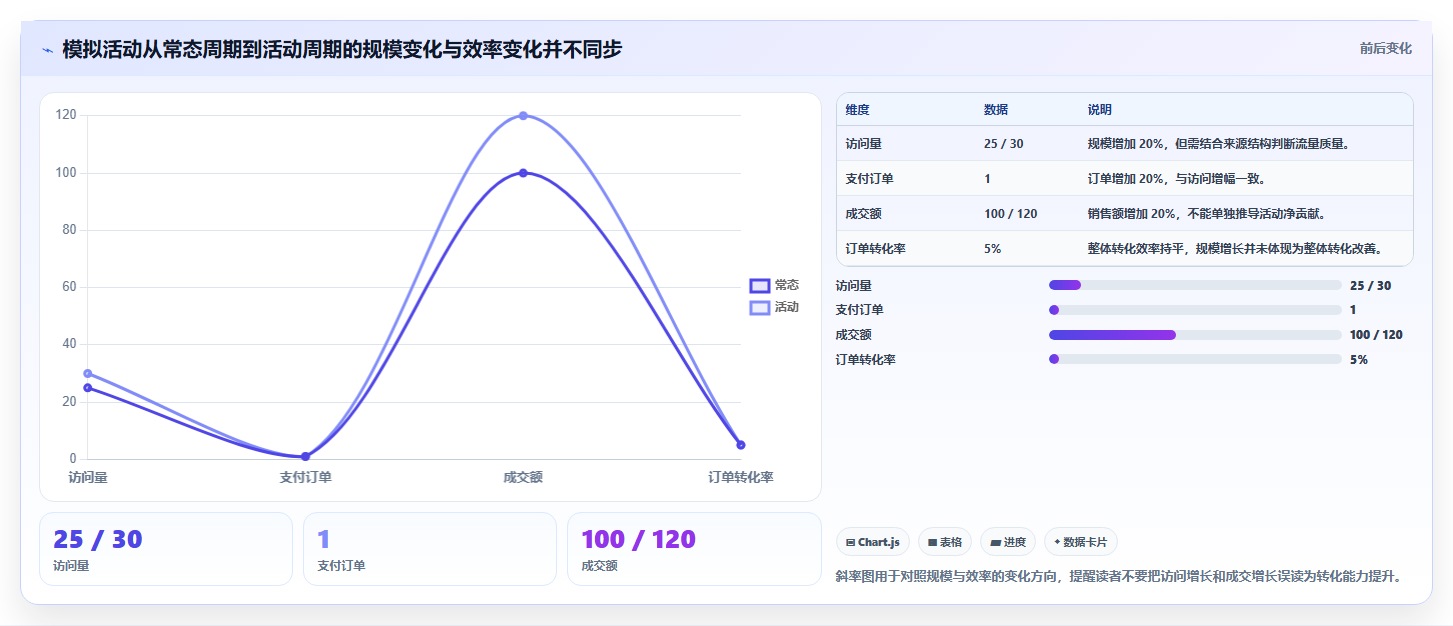Click the 100 / 120 value beside the progress bar
The image size is (1453, 626).
click(x=1376, y=335)
